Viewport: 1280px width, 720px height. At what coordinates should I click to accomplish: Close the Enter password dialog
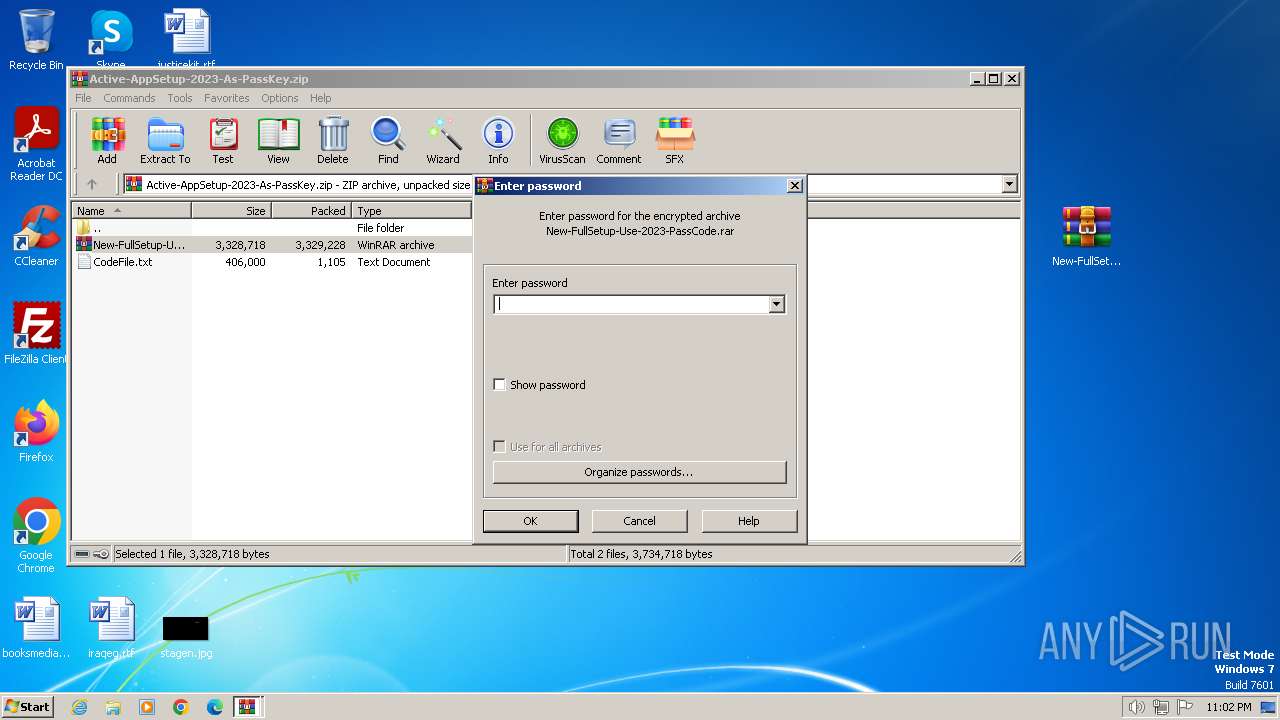[x=794, y=185]
